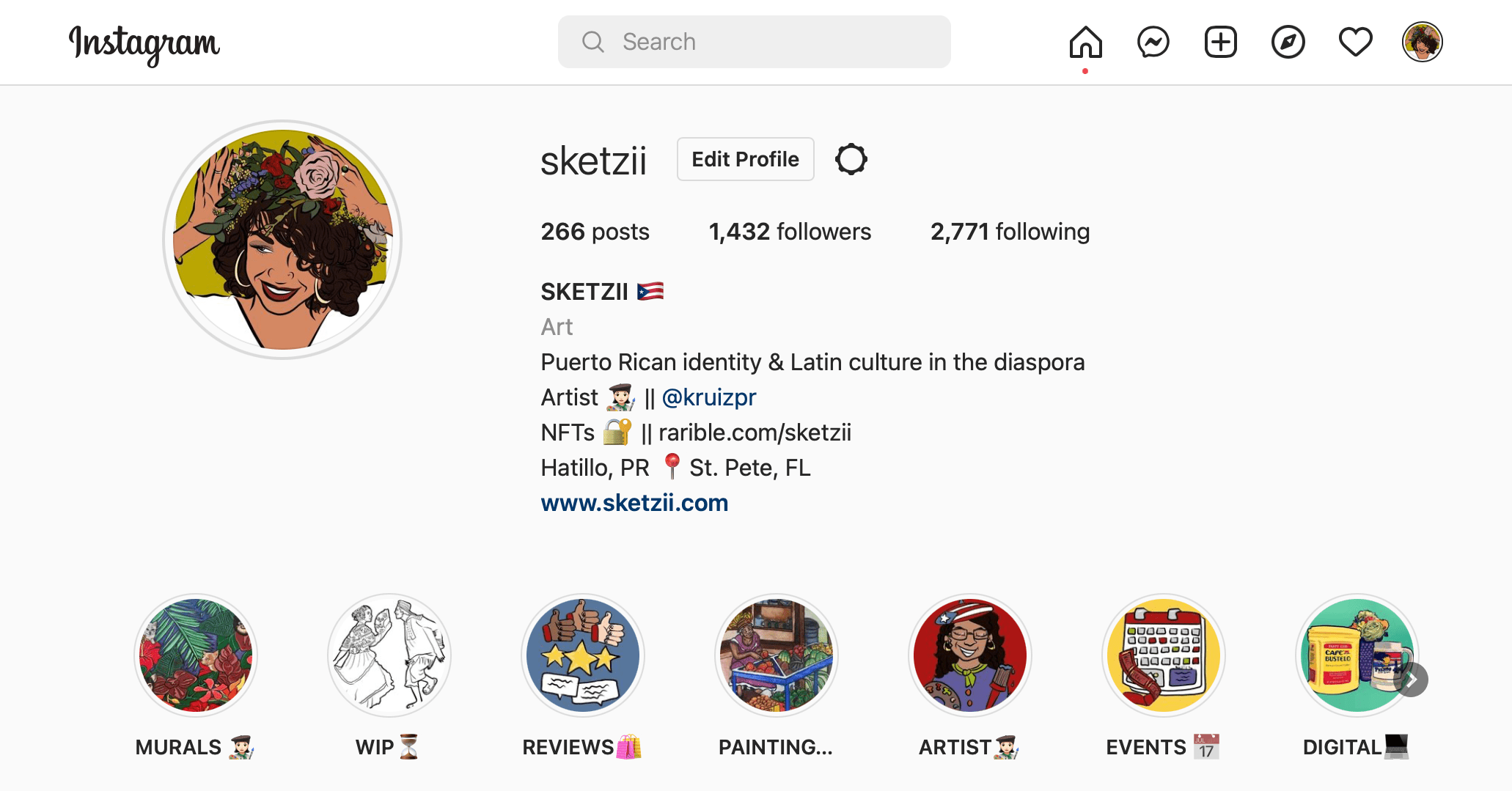The height and width of the screenshot is (791, 1512).
Task: Open the EVENTS story highlight
Action: [x=1163, y=655]
